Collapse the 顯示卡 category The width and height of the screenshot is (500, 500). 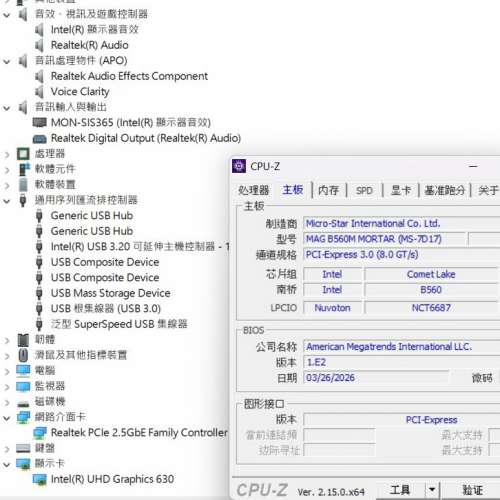(7, 464)
